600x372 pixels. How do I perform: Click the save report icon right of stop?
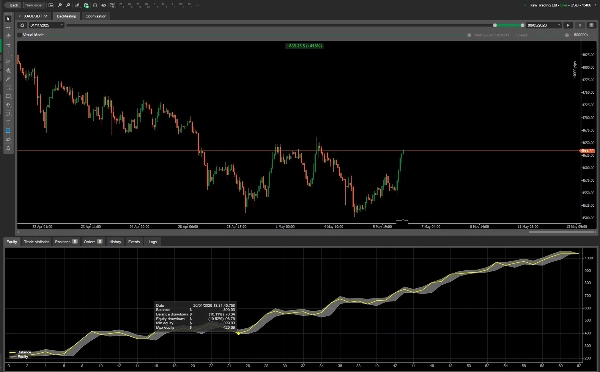591,25
